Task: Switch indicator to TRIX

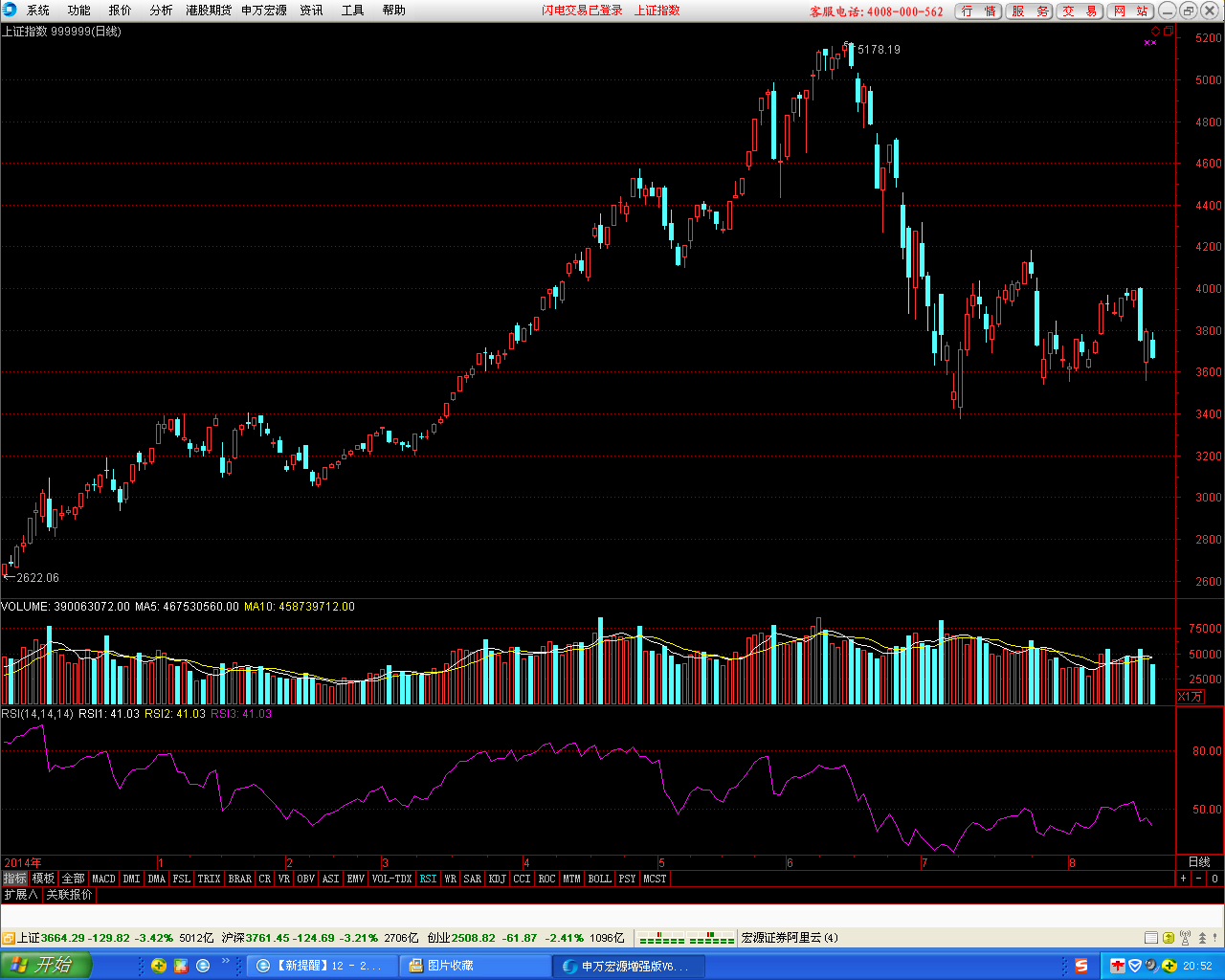Action: point(210,879)
